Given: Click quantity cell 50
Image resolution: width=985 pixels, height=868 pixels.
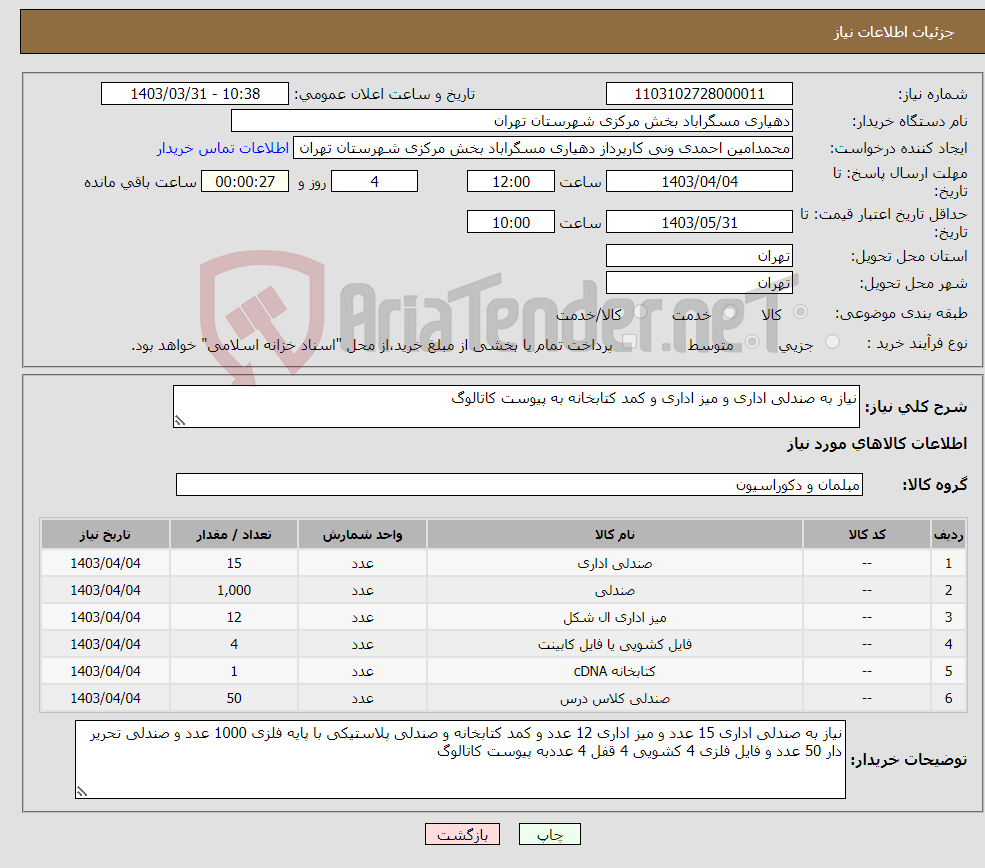Looking at the screenshot, I should [x=234, y=698].
